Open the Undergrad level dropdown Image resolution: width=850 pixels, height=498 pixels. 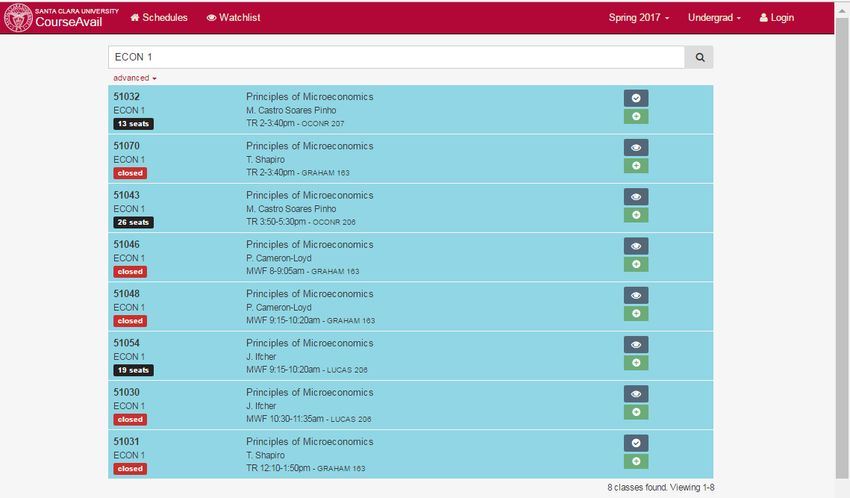714,17
